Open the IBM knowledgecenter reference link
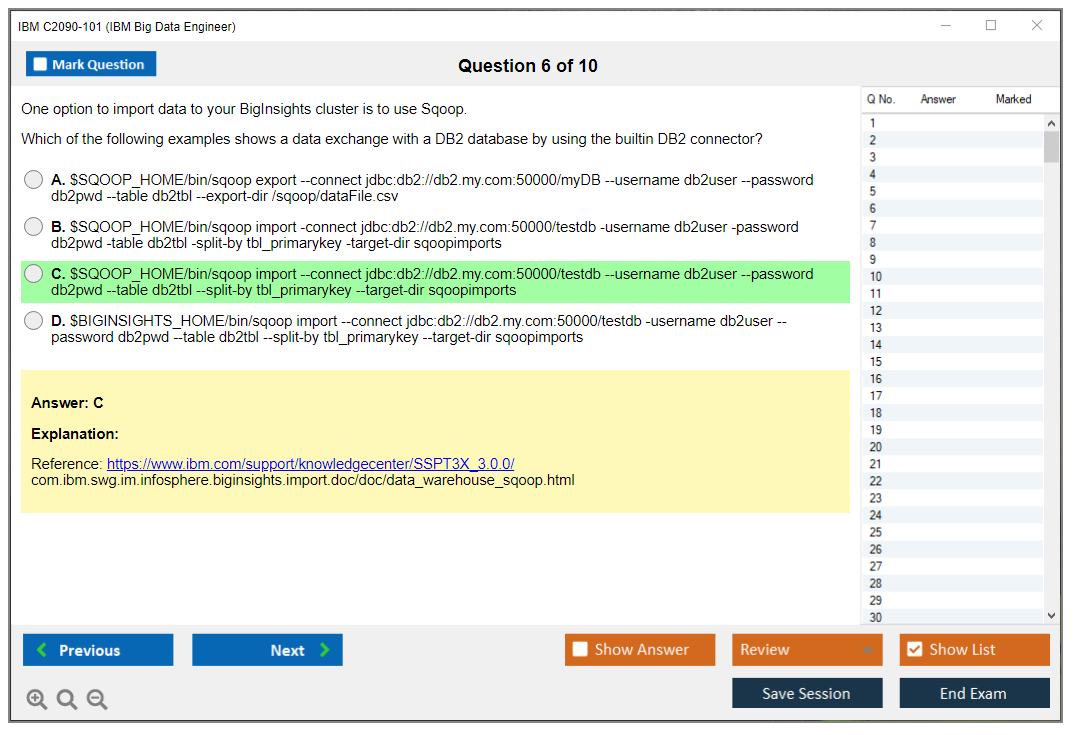1075x735 pixels. click(310, 464)
